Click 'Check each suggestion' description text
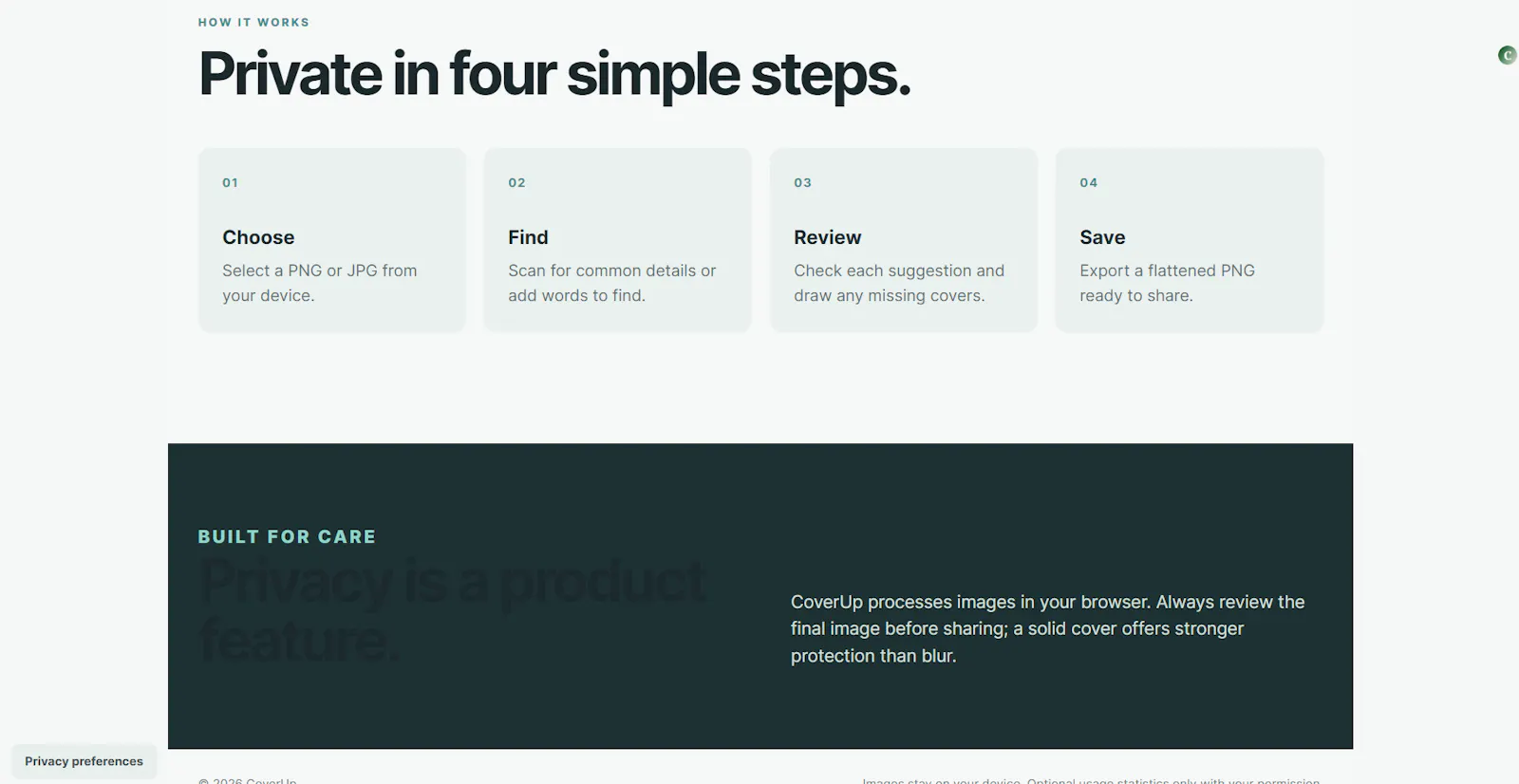Screen dimensions: 1519x784 pos(899,283)
